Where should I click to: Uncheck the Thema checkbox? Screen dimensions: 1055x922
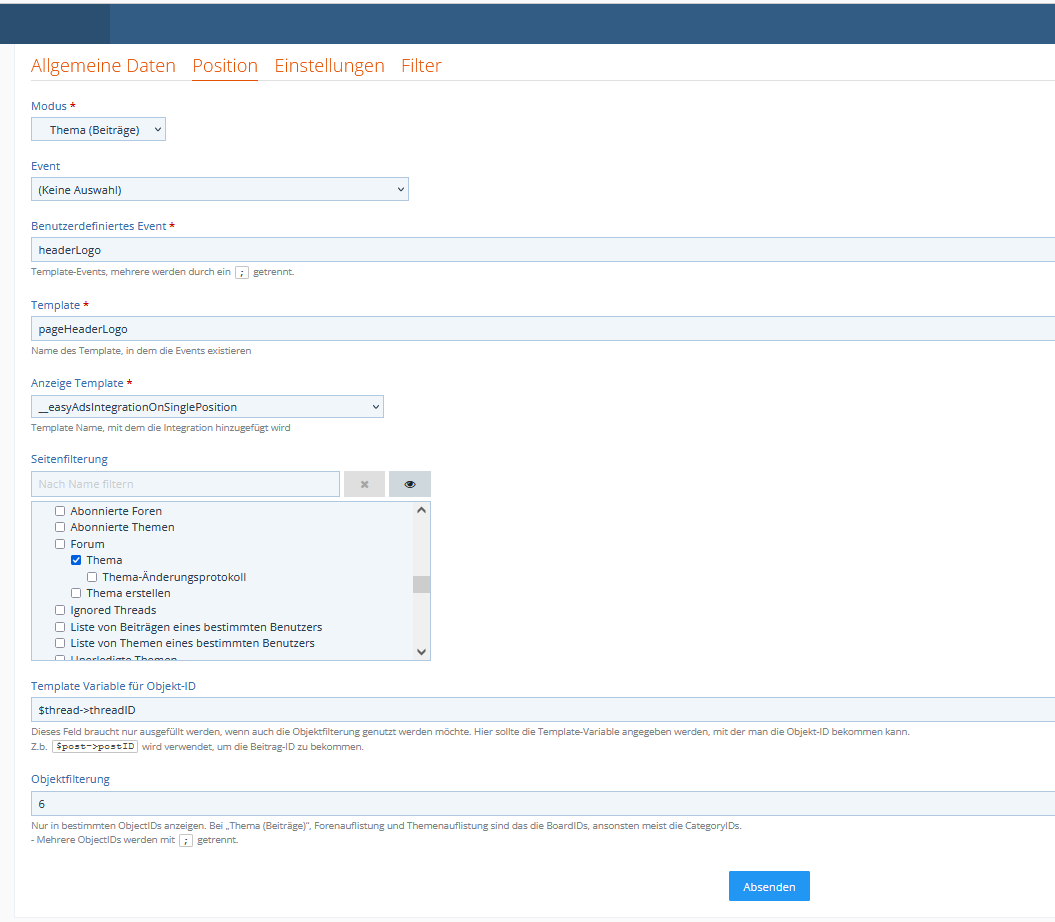click(x=76, y=560)
